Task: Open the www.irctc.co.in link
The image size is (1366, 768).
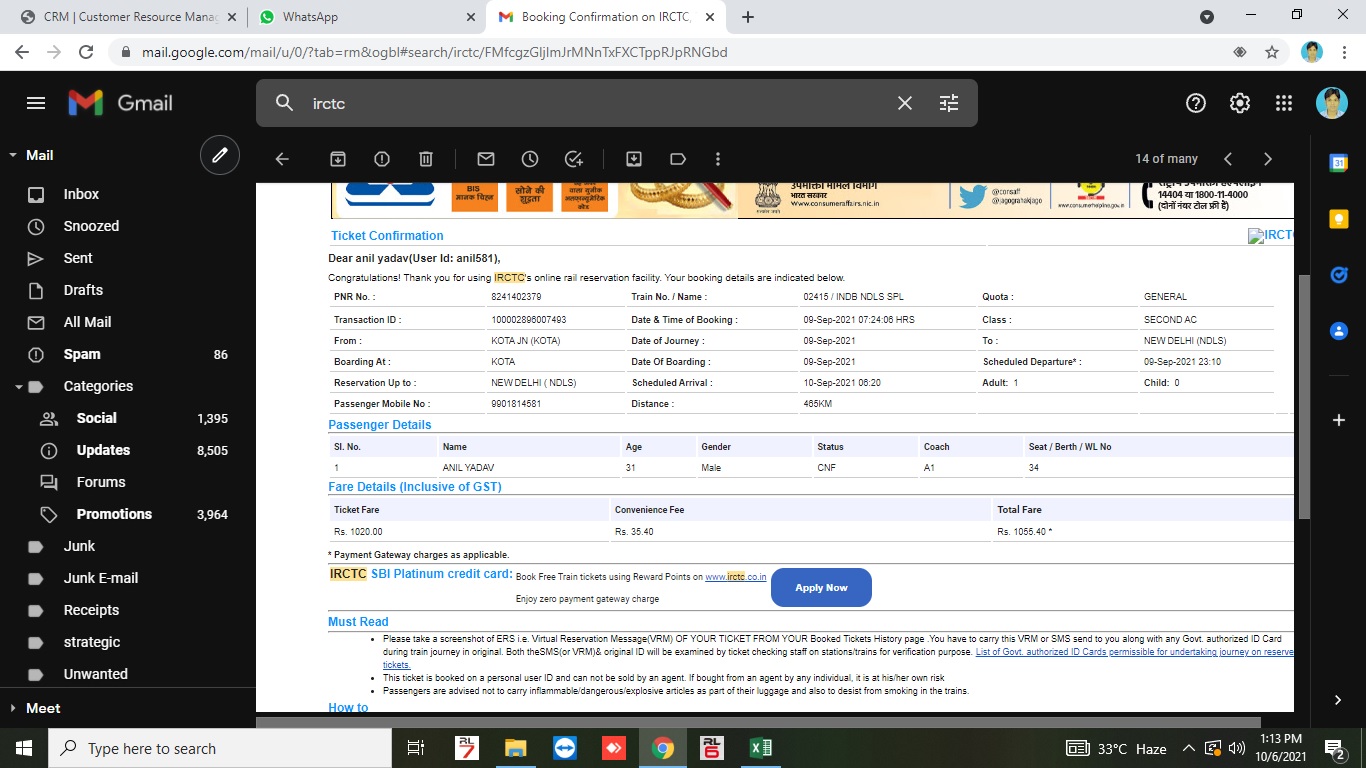Action: (x=736, y=577)
